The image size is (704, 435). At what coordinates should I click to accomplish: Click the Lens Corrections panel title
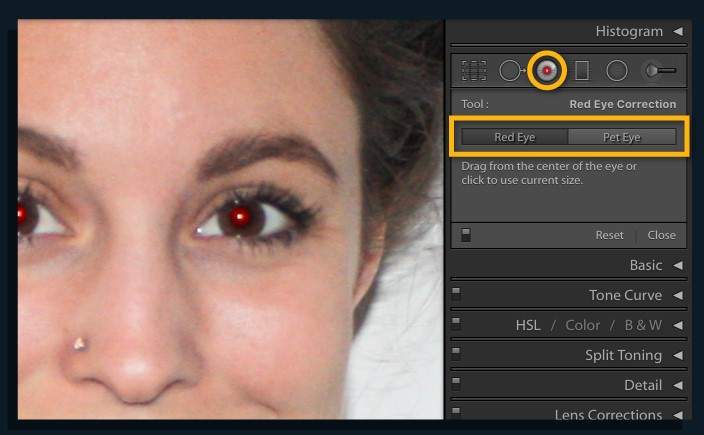(608, 414)
